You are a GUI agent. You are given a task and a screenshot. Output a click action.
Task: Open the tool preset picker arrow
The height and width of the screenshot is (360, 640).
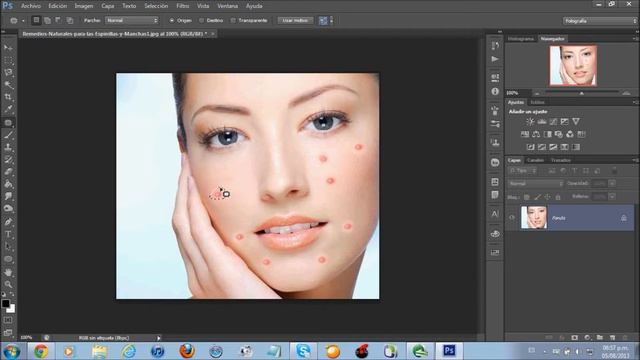point(23,20)
